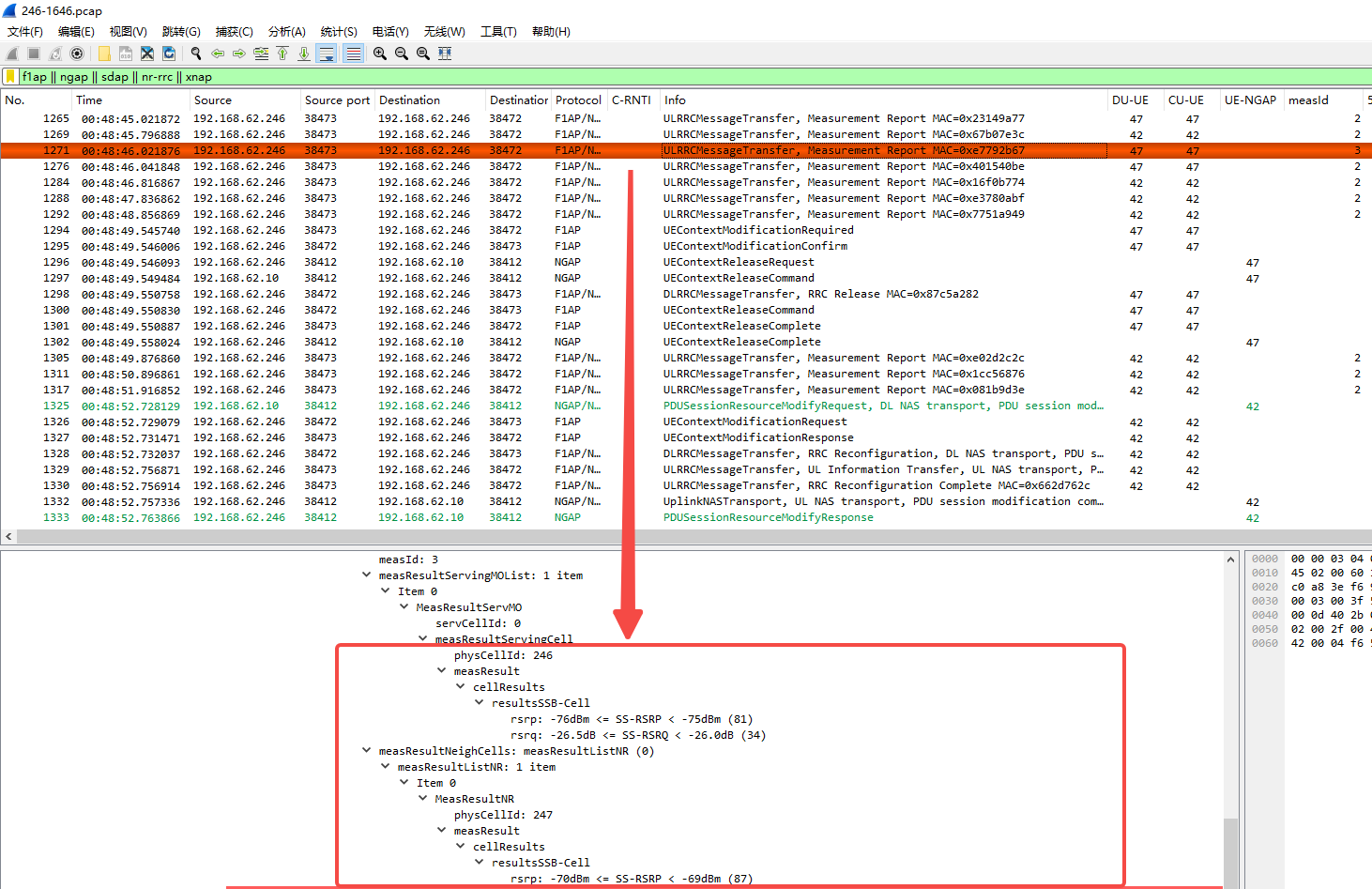
Task: Toggle auto-scroll during live capture
Action: [x=327, y=54]
